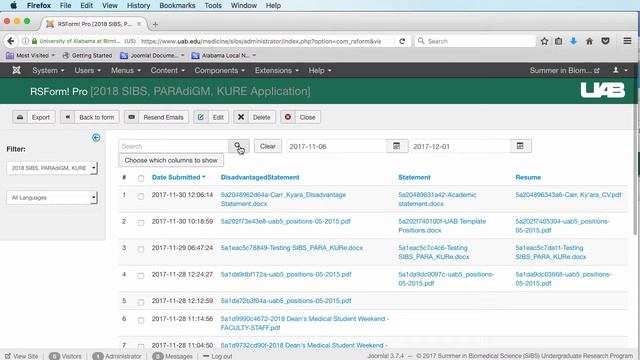This screenshot has width=640, height=360.
Task: Check the row 1 submission checkbox
Action: [x=141, y=196]
